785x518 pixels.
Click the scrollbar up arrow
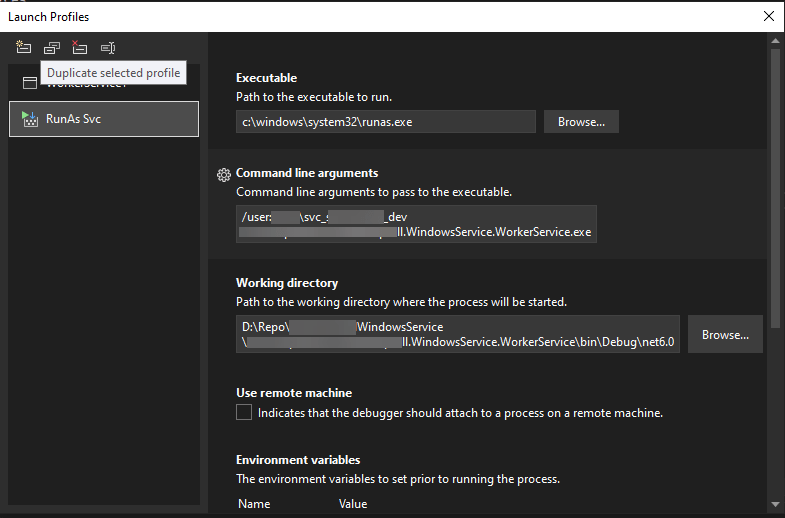(x=775, y=41)
